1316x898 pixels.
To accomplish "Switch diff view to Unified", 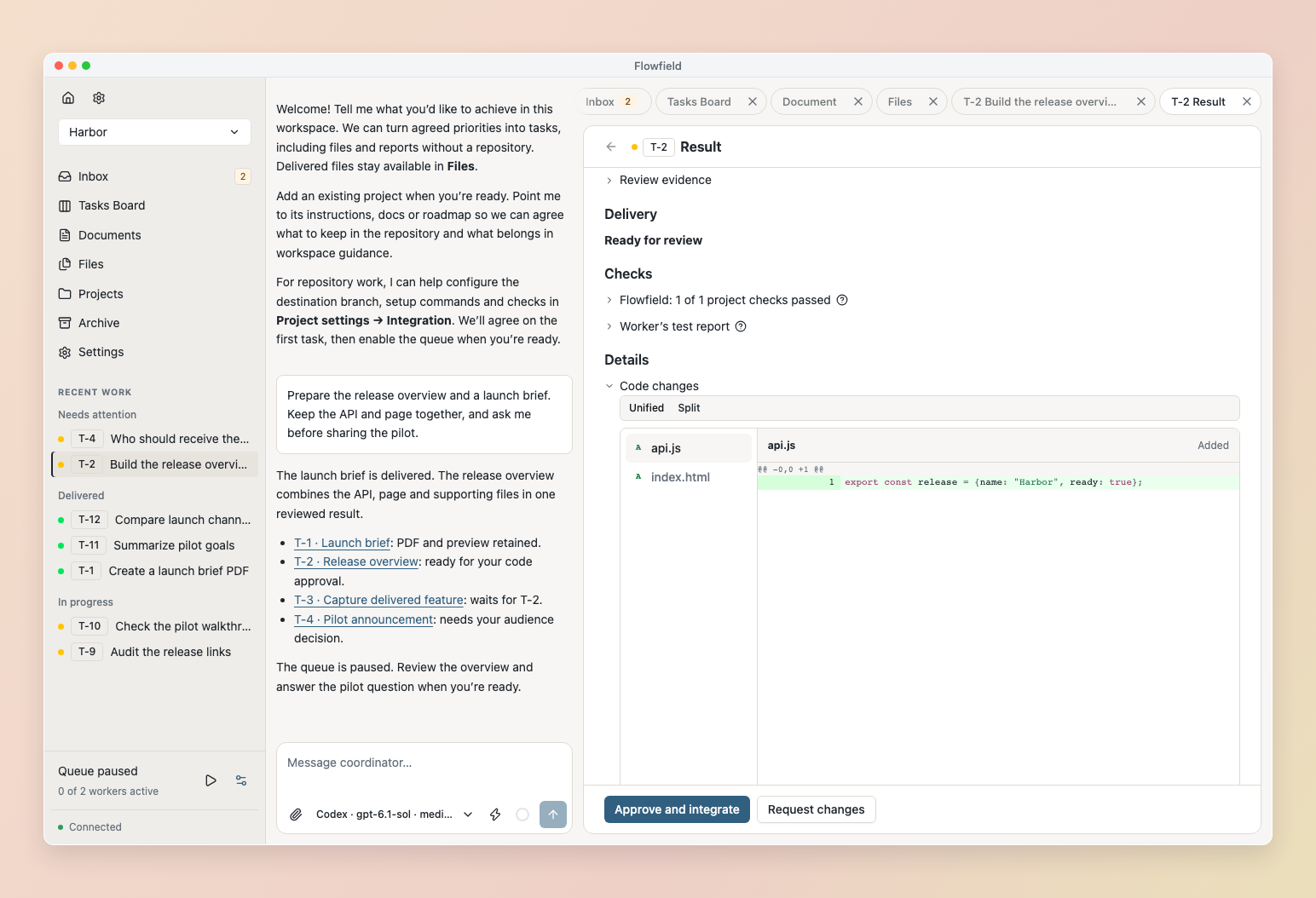I will pyautogui.click(x=646, y=408).
